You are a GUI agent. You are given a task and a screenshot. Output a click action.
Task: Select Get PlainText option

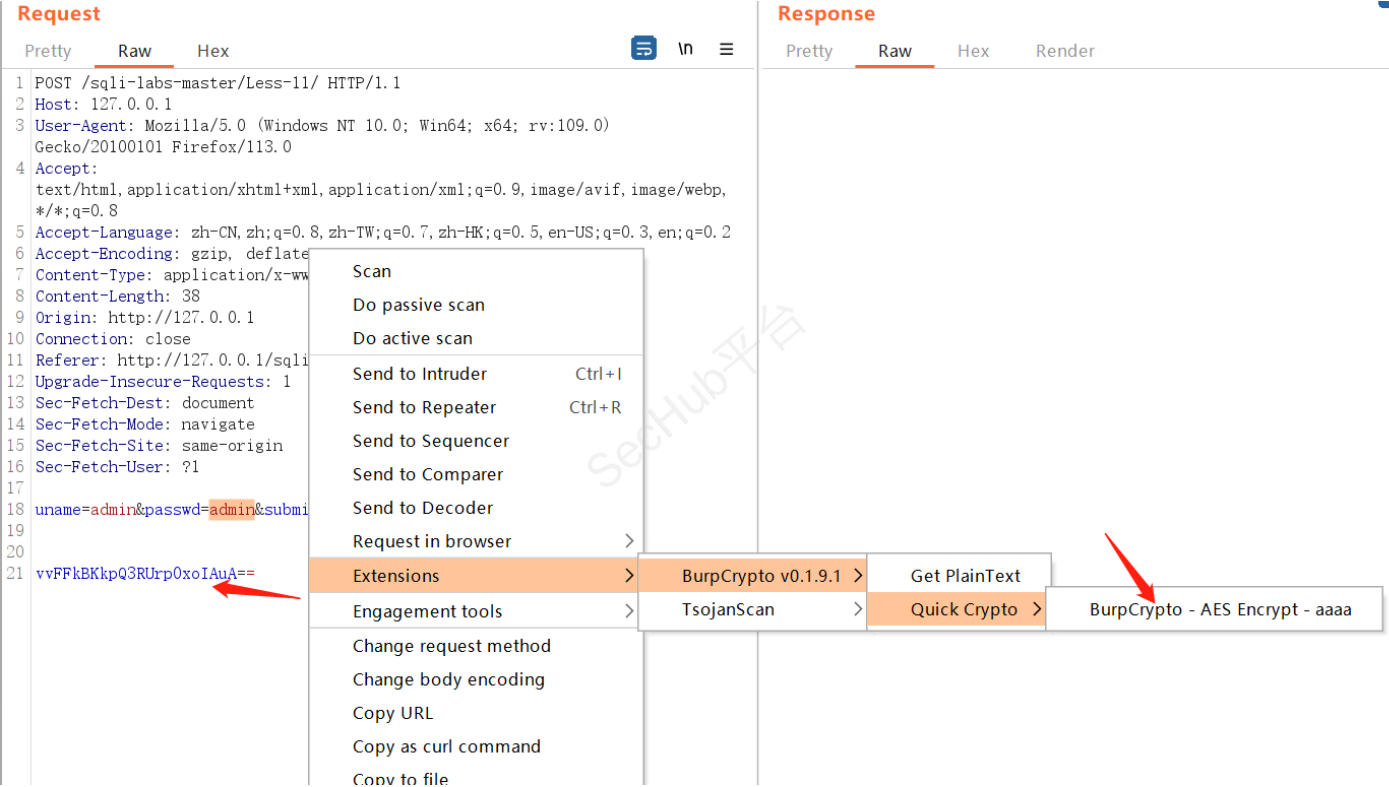point(965,576)
